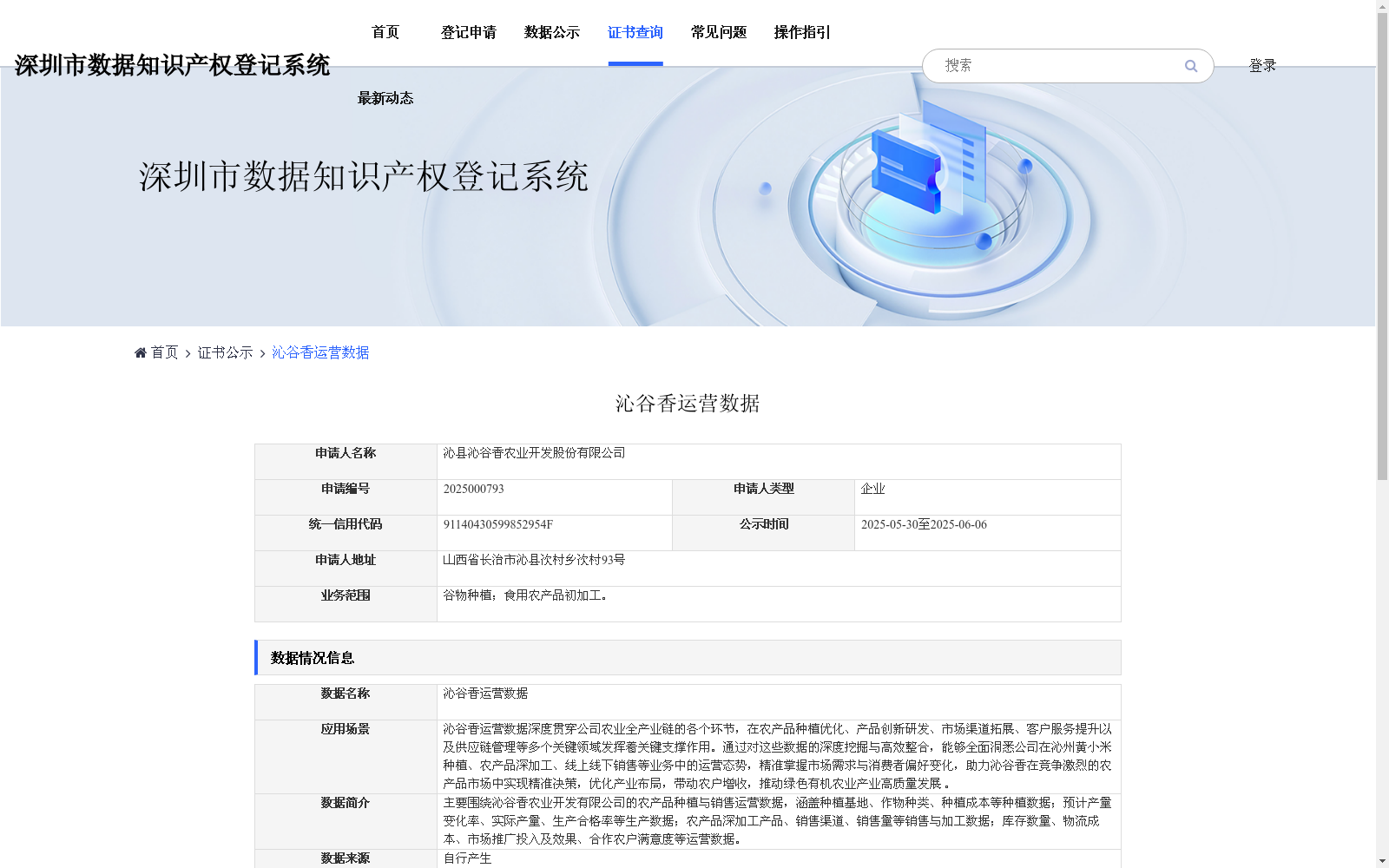Click the site logo title 深圳市数据知识产权登记系统
Image resolution: width=1389 pixels, height=868 pixels.
172,65
